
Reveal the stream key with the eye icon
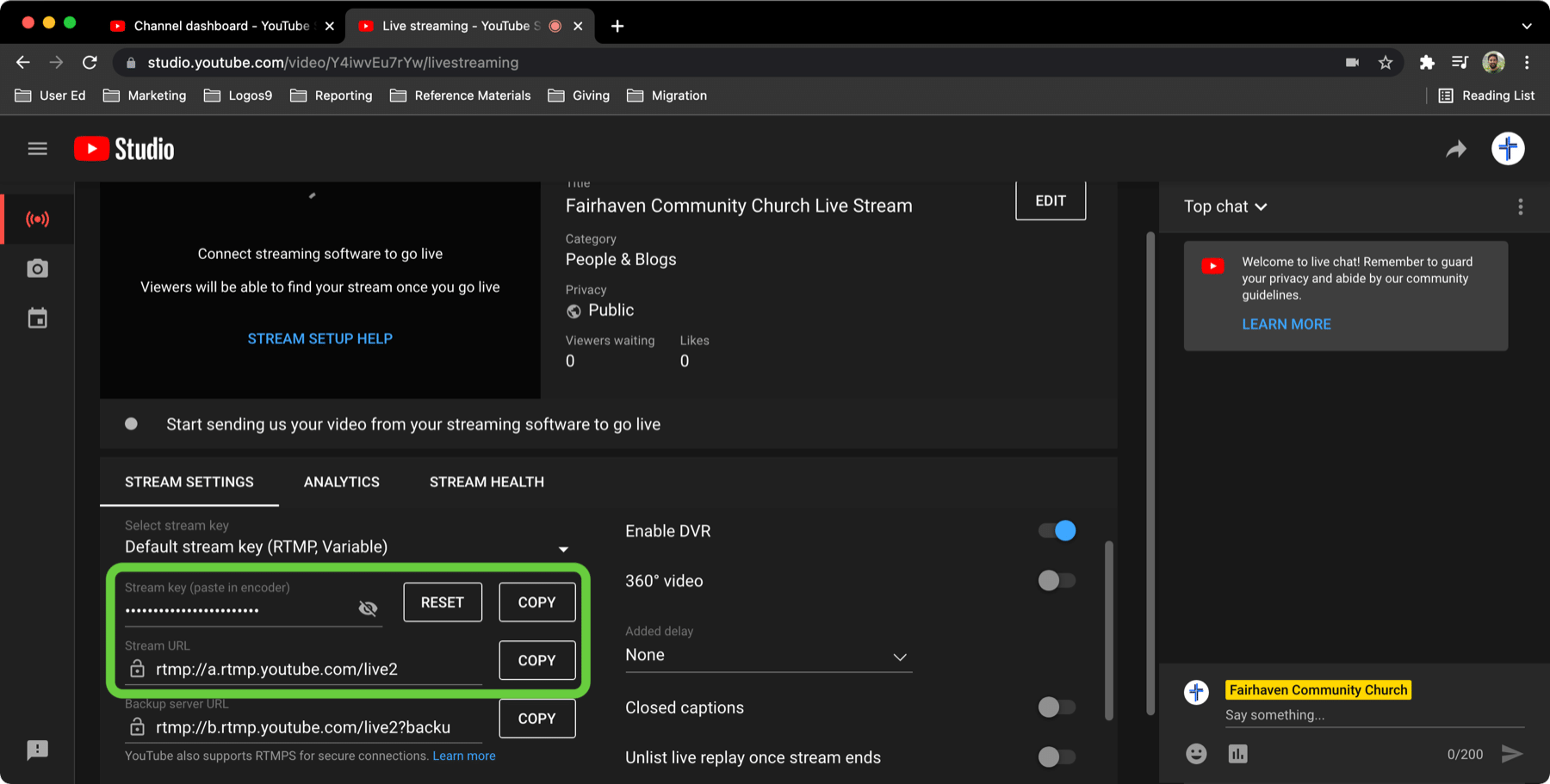[368, 608]
